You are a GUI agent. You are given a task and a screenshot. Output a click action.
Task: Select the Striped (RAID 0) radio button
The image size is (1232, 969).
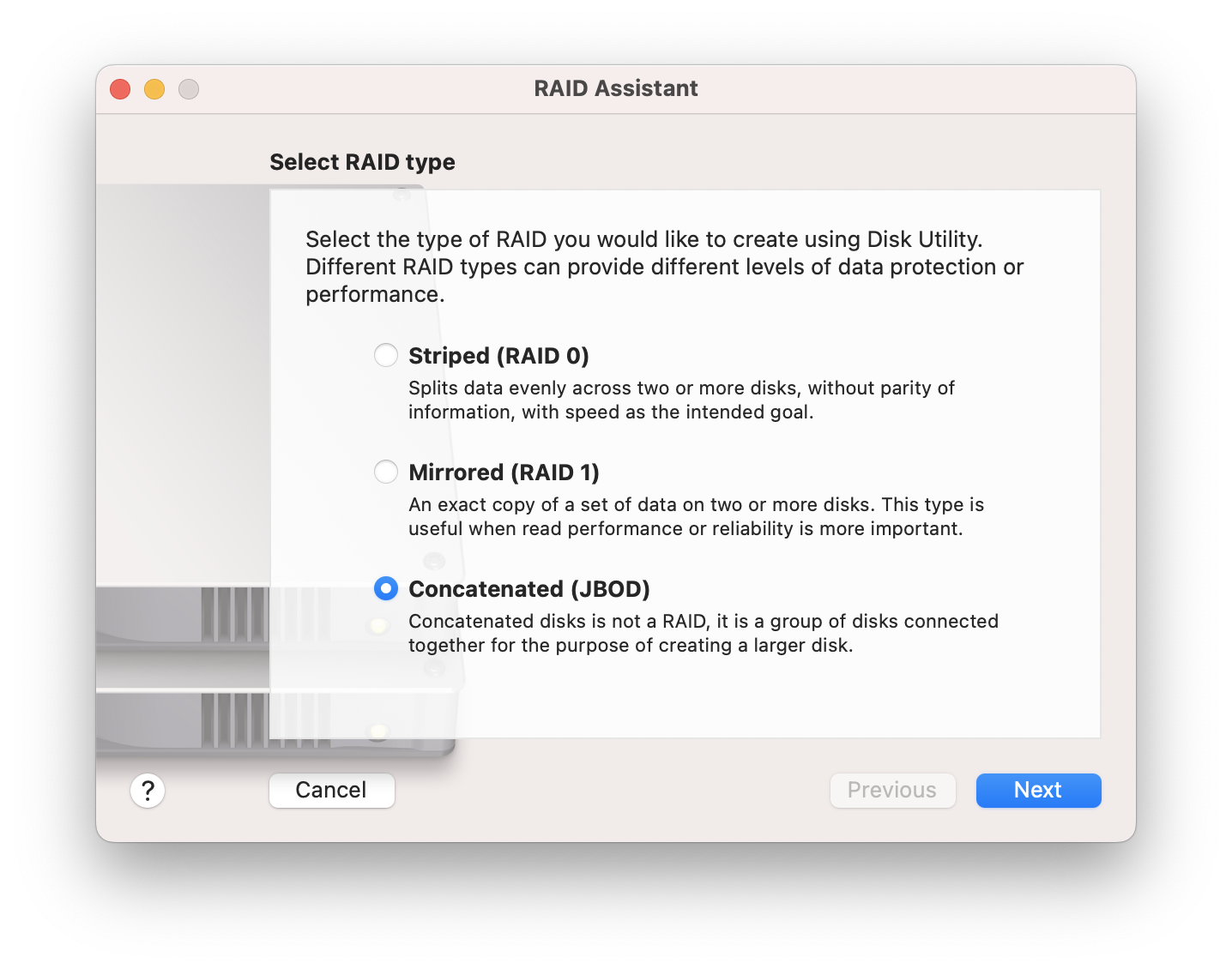[386, 355]
